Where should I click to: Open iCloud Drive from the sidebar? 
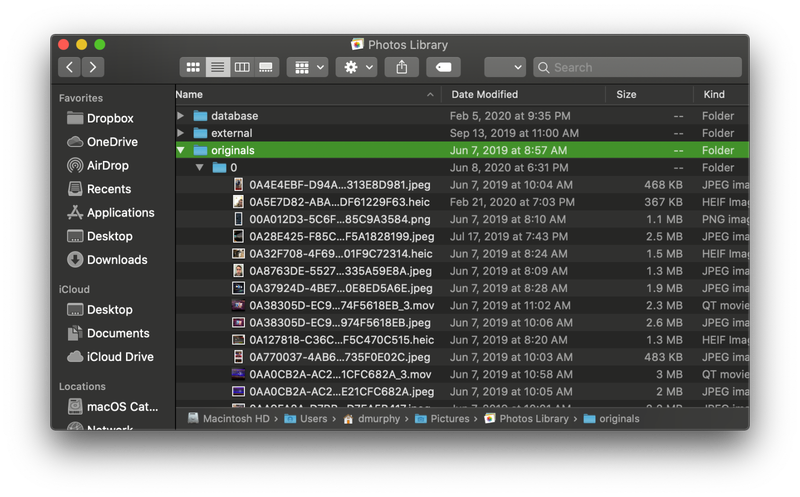(120, 357)
